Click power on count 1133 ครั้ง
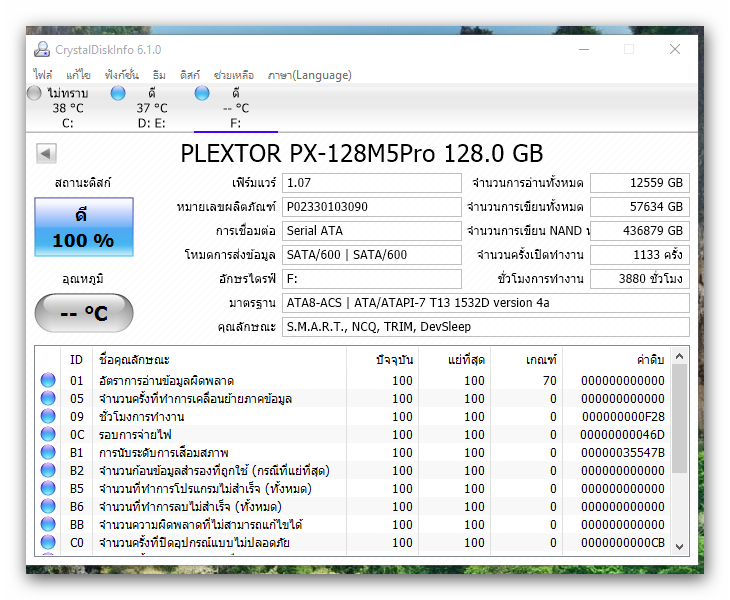The width and height of the screenshot is (730, 600). coord(640,255)
